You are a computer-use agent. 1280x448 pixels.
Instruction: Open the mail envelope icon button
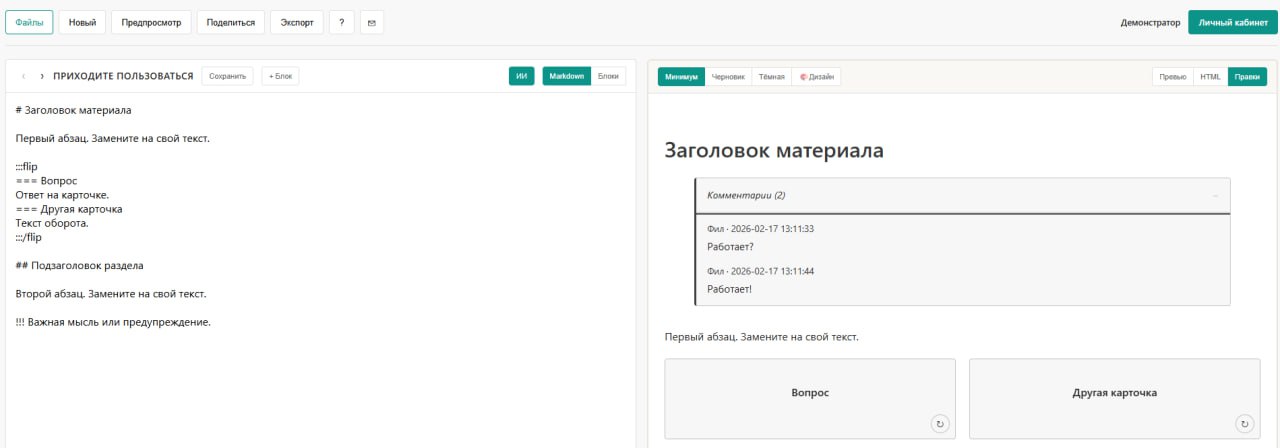coord(371,22)
